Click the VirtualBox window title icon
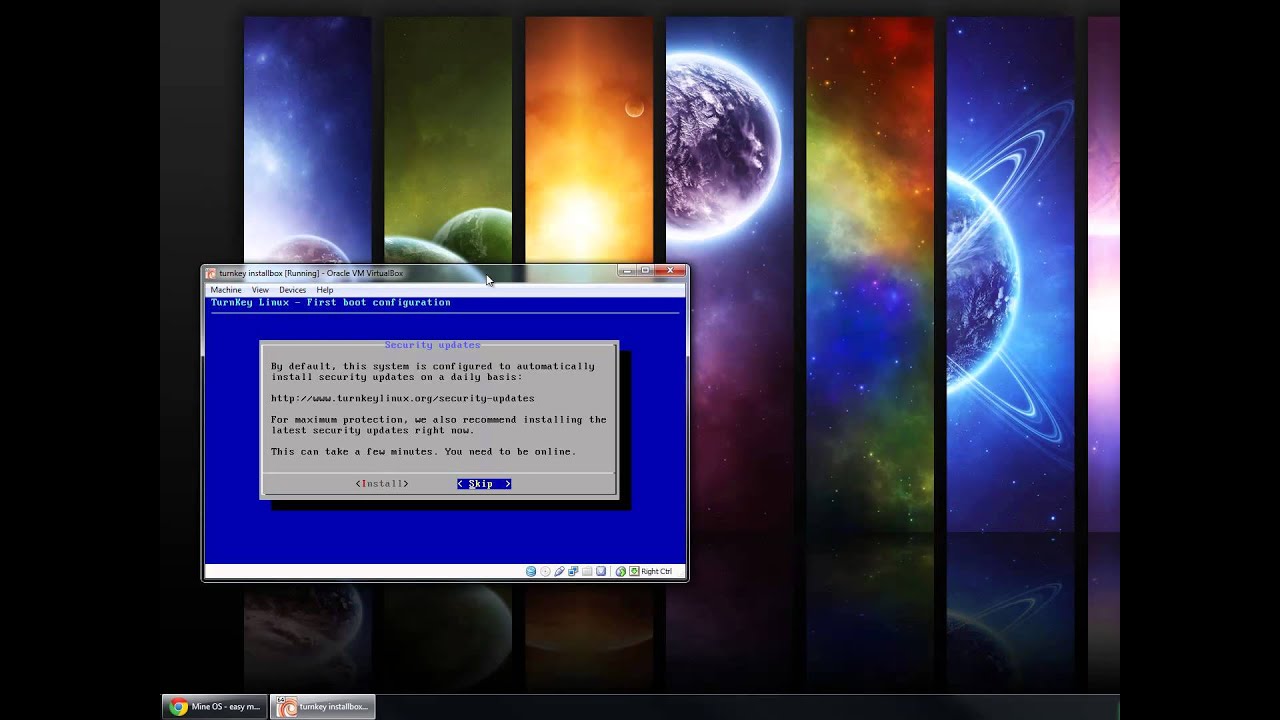 211,273
